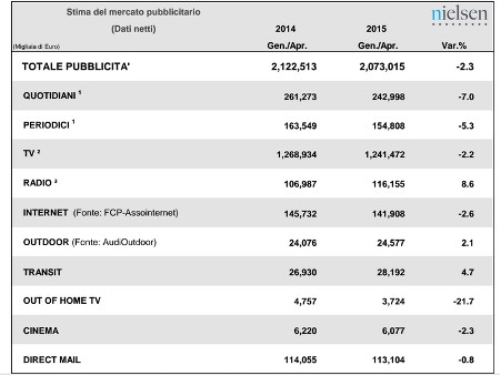
Task: Select the OUT OF HOME TV label
Action: click(62, 301)
